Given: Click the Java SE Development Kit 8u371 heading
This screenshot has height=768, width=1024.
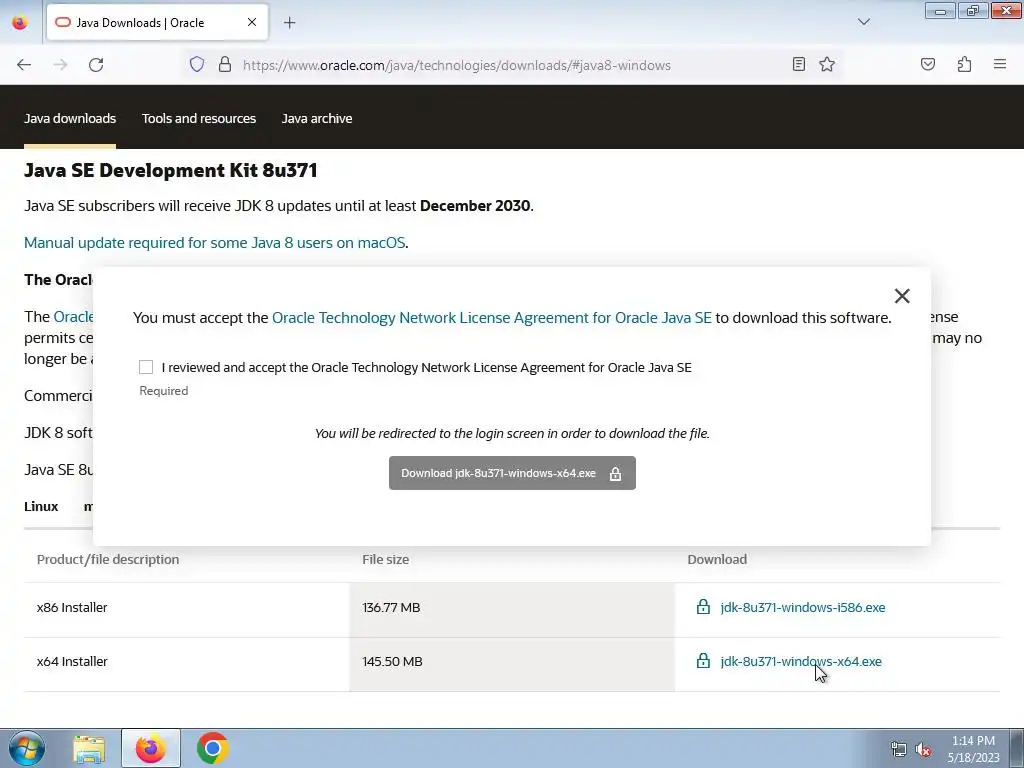Looking at the screenshot, I should click(x=170, y=170).
